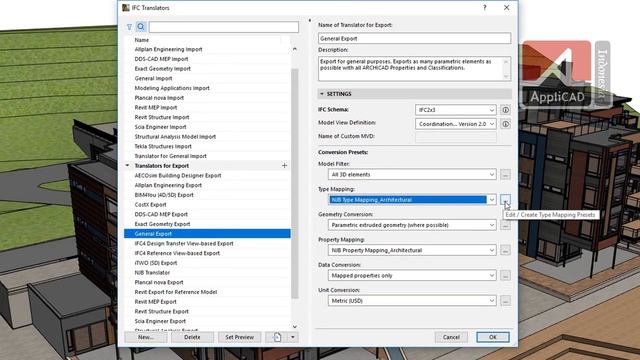Select Allplan Engineering Import translator
Screen dimensions: 640x360
tap(207, 49)
